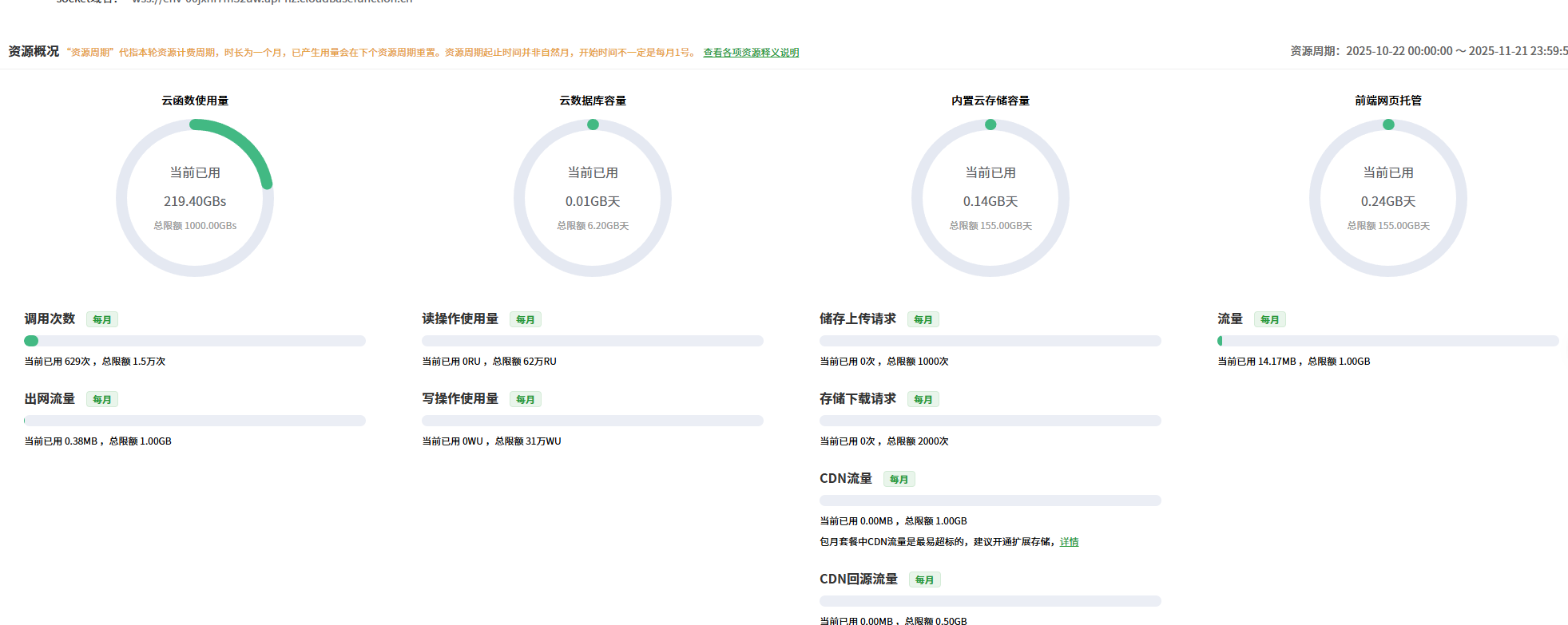Select the 云数据库容量 circular gauge
The image size is (1568, 625).
(x=593, y=198)
